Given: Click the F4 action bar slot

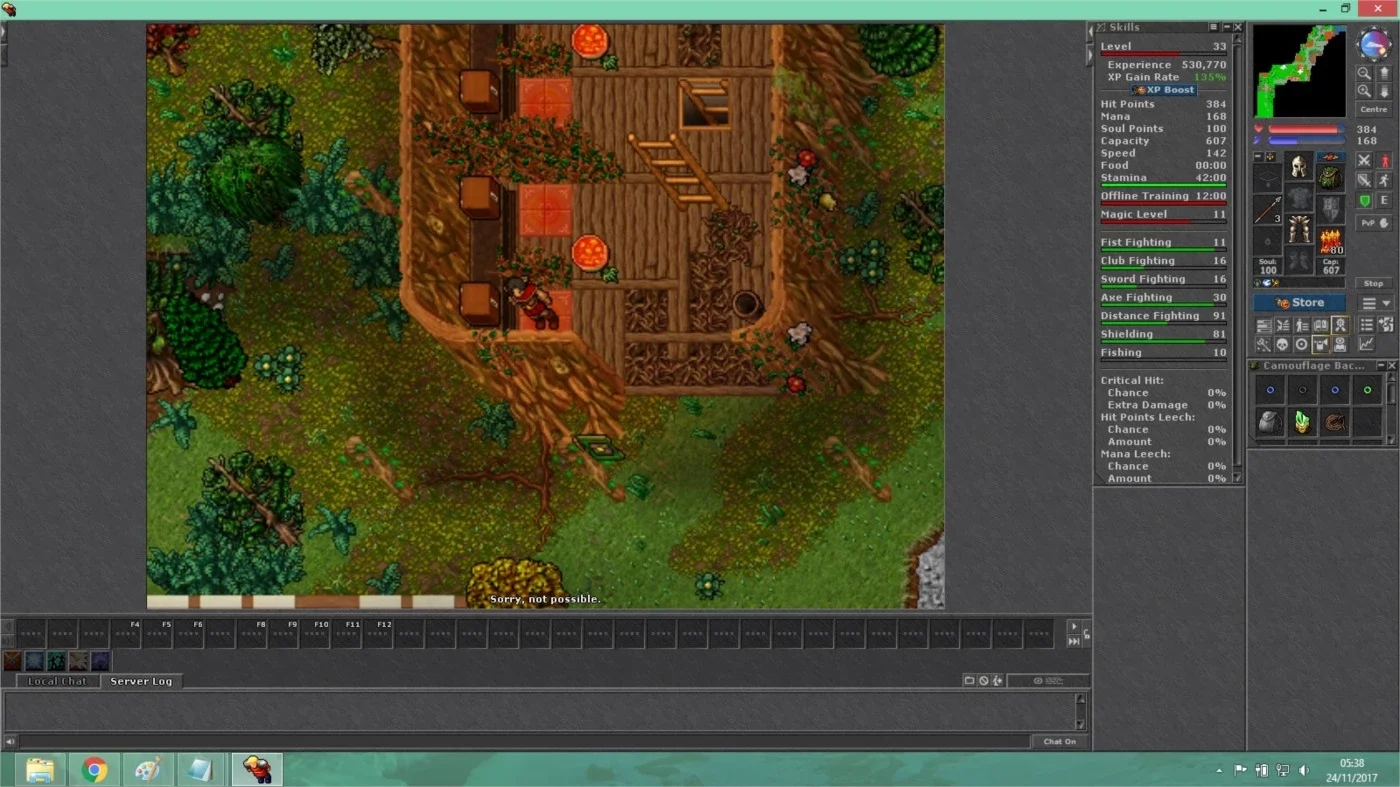Looking at the screenshot, I should tap(127, 633).
